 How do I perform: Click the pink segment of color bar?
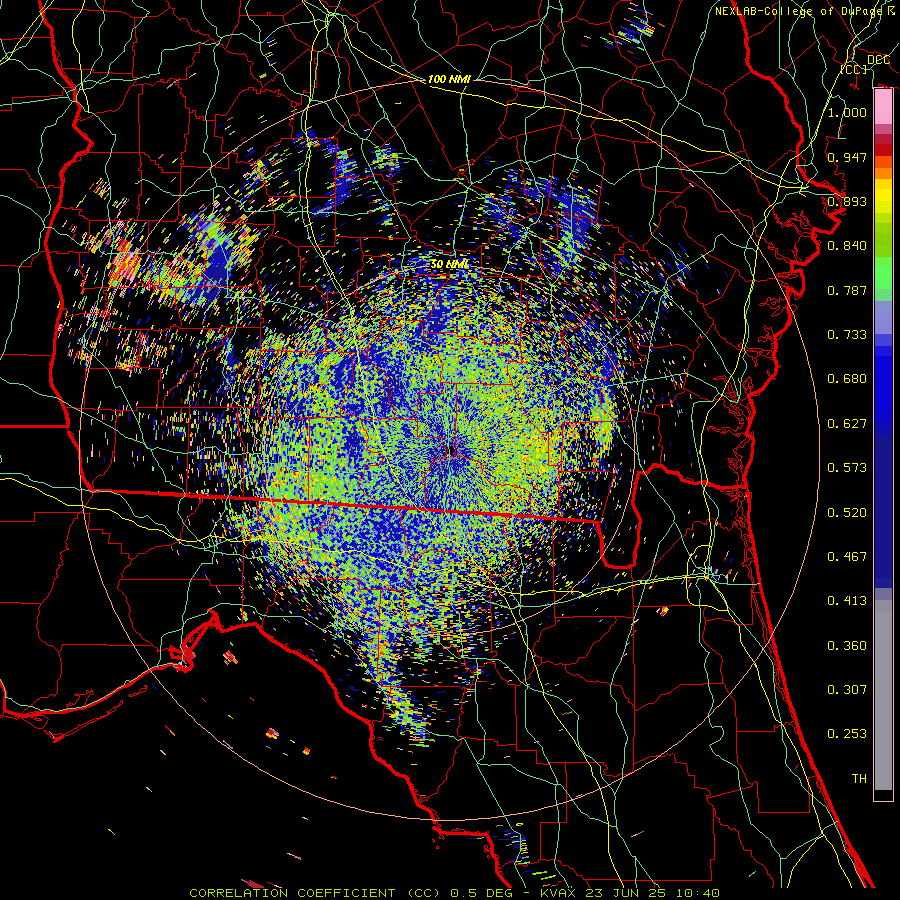883,106
